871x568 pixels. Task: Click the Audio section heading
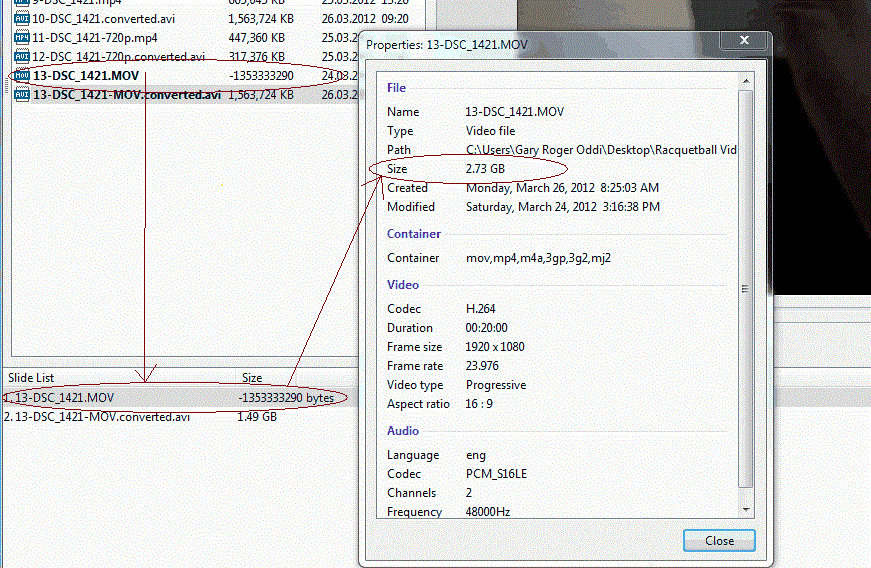tap(403, 431)
